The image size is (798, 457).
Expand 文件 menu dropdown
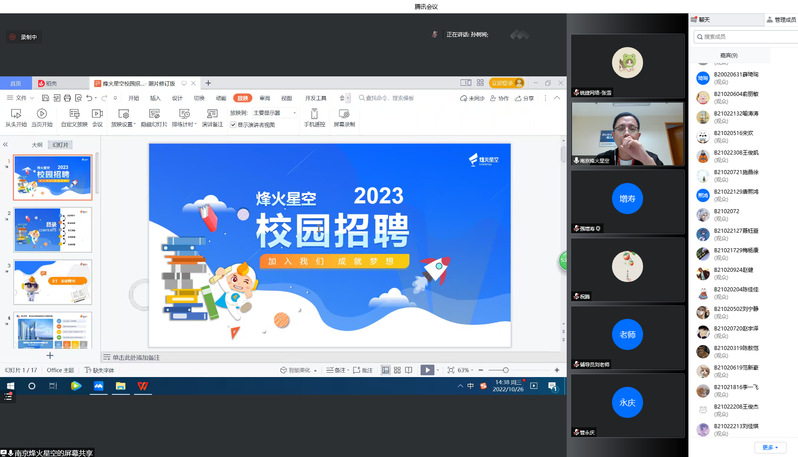(x=22, y=98)
